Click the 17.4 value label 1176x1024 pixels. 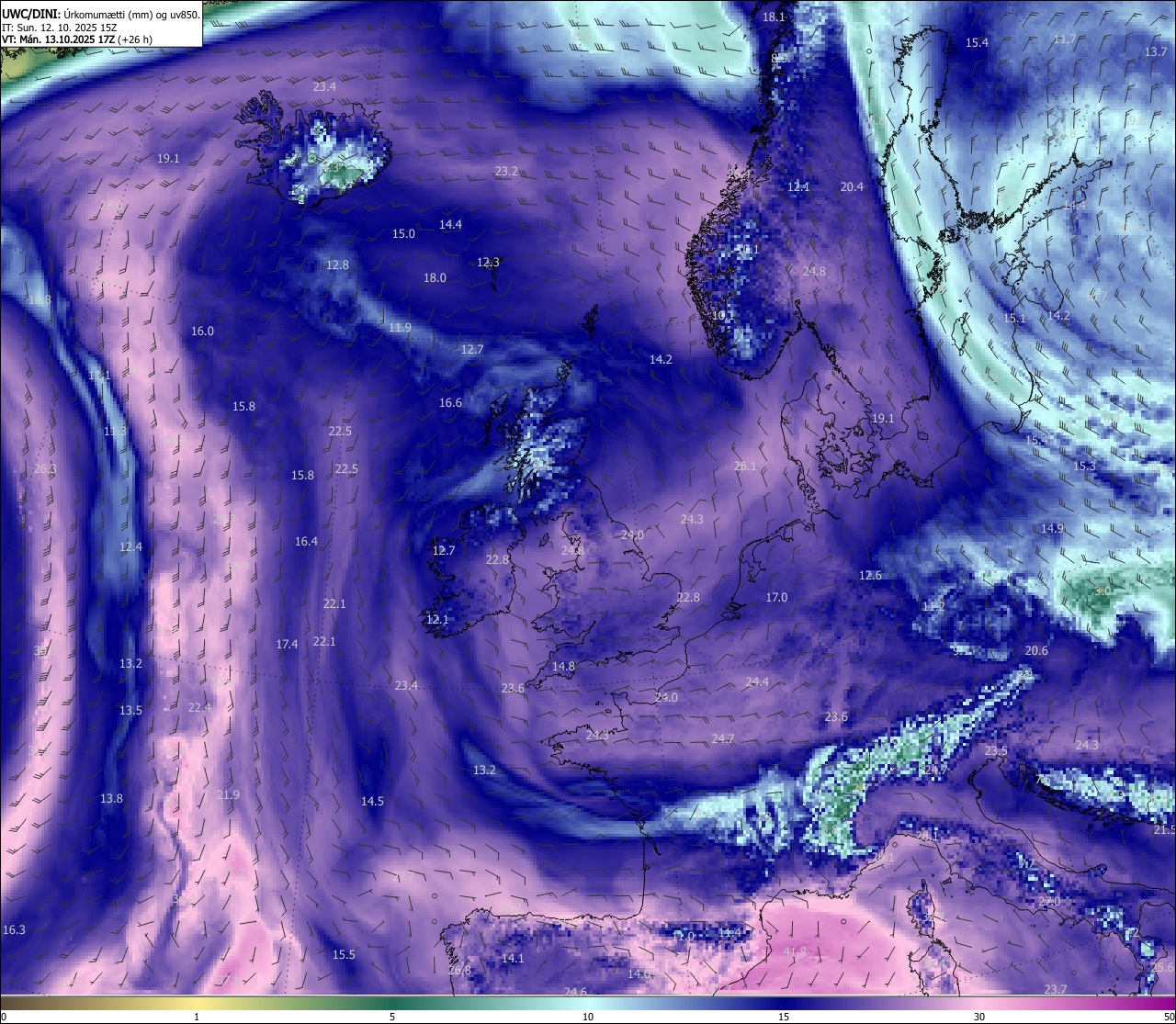(287, 645)
